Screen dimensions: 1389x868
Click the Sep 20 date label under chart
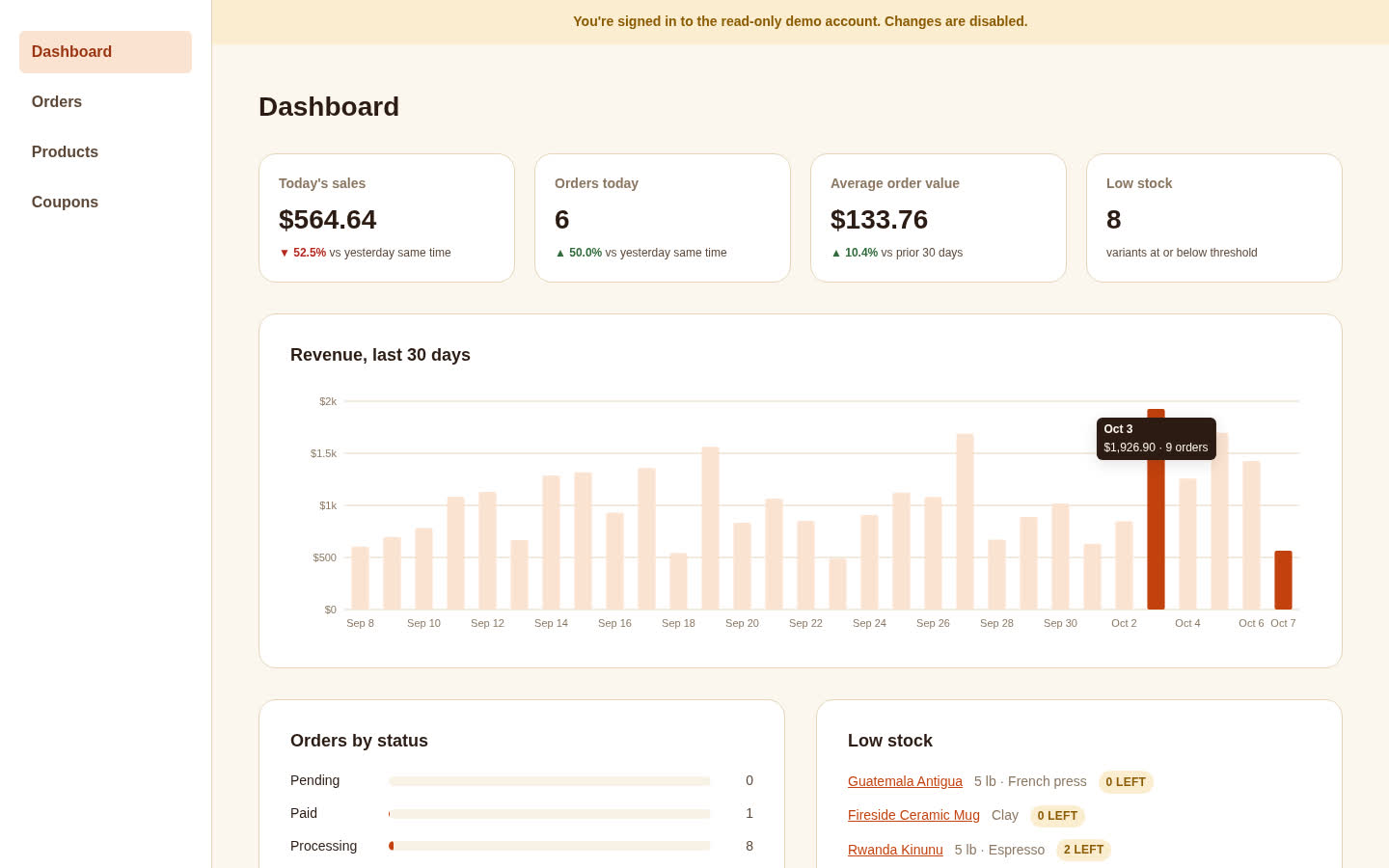[x=742, y=623]
